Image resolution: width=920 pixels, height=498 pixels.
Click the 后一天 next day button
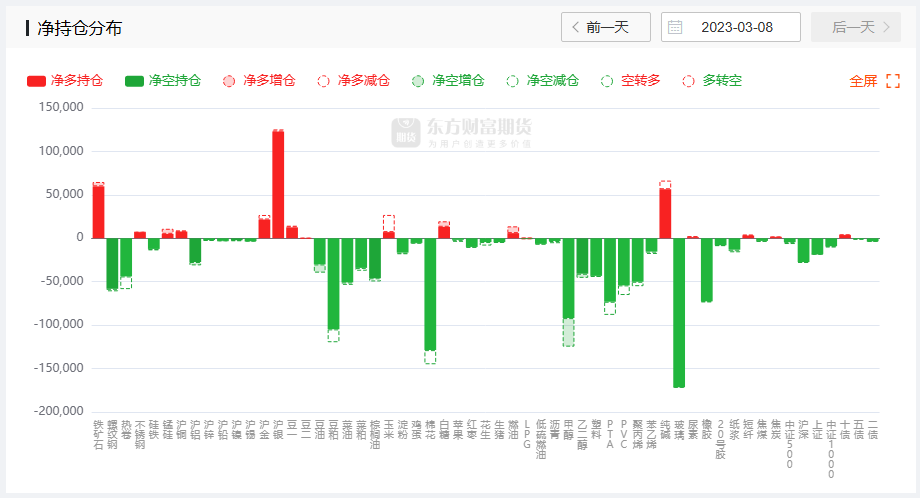pyautogui.click(x=855, y=27)
